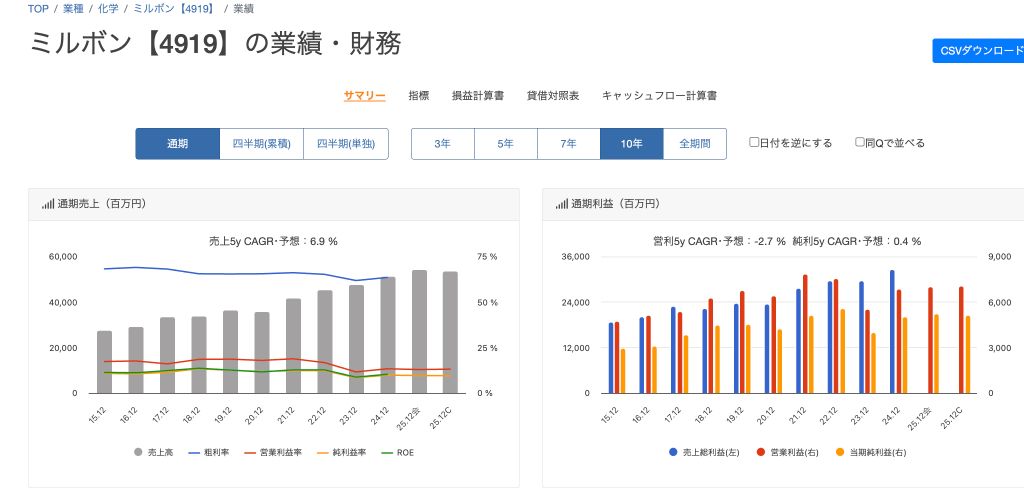Click the TOP breadcrumb link
Viewport: 1024px width, 492px height.
(38, 9)
